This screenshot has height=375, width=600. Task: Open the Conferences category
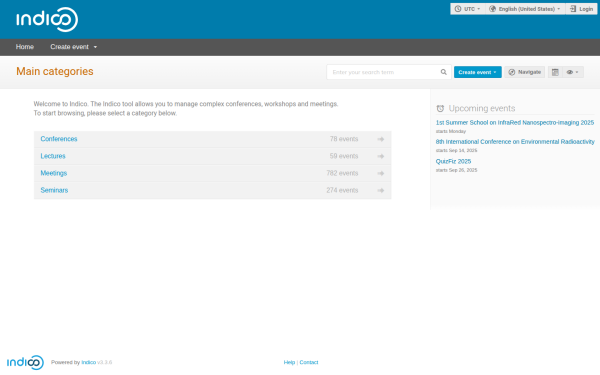click(x=59, y=139)
